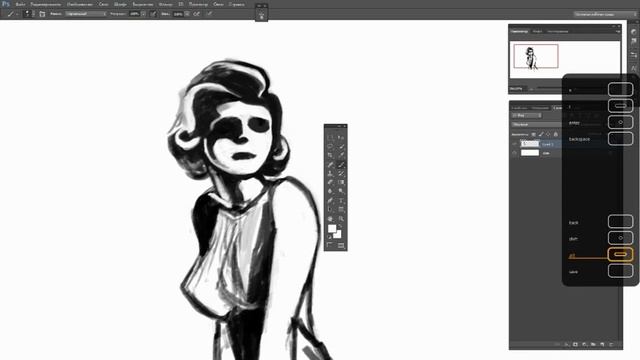
Task: Toggle lock transparent pixels in Layers panel
Action: pos(533,134)
